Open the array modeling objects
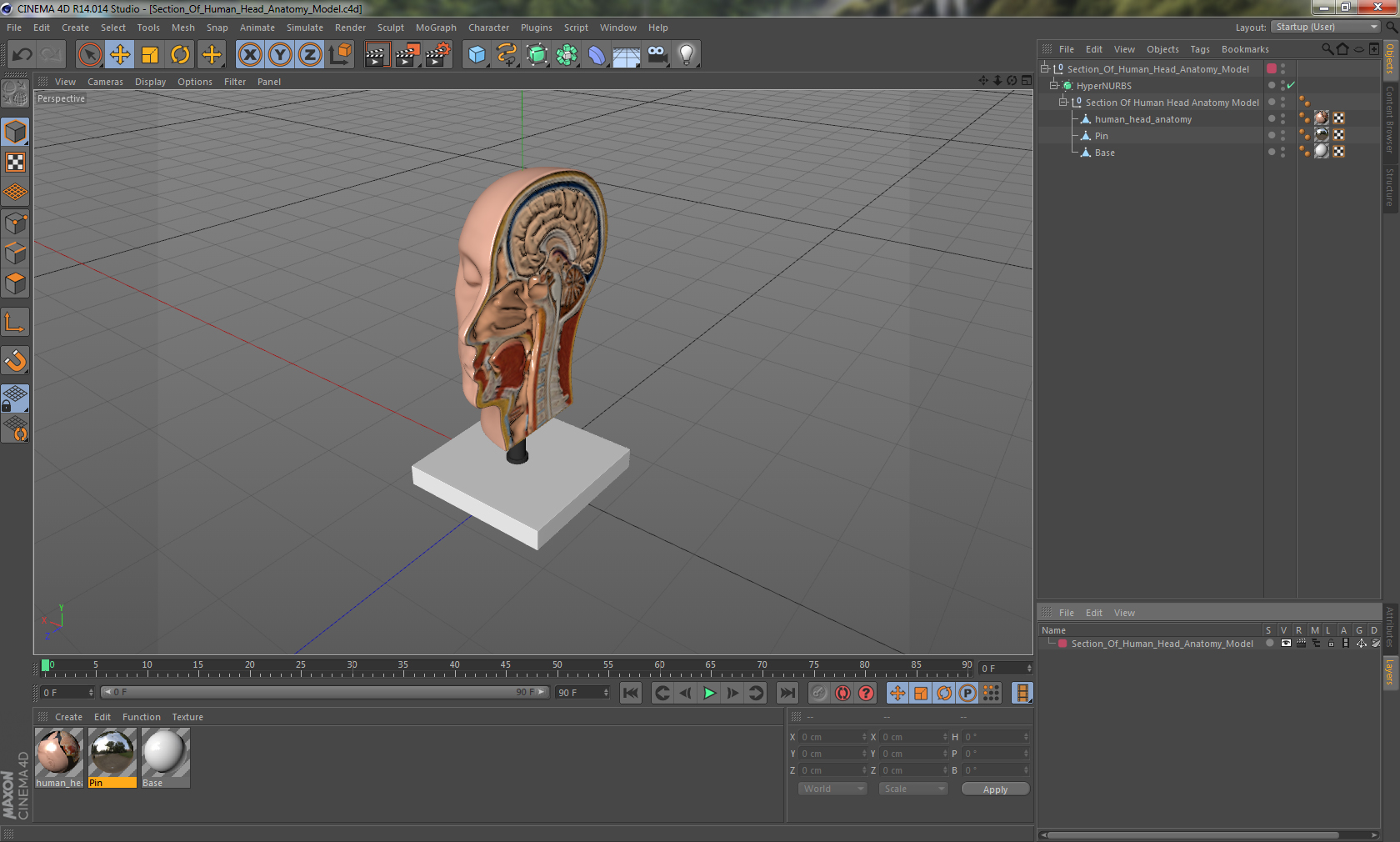This screenshot has height=842, width=1400. (567, 55)
